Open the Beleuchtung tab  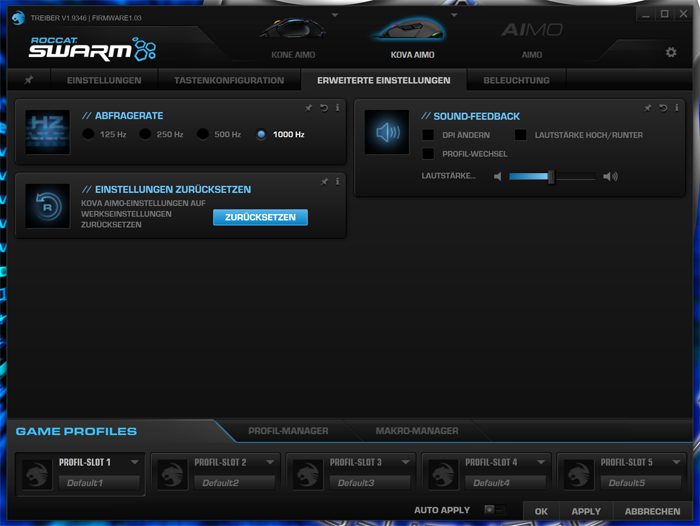coord(516,80)
